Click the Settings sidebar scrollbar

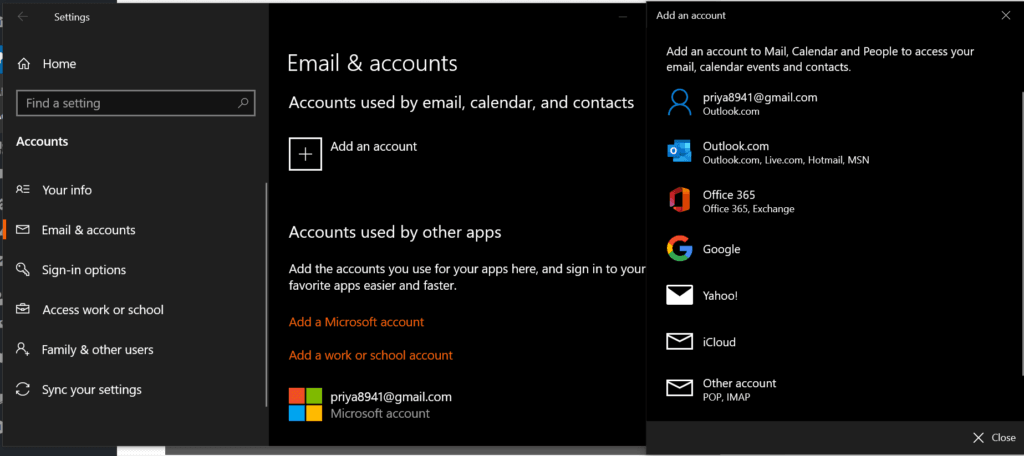pyautogui.click(x=266, y=294)
